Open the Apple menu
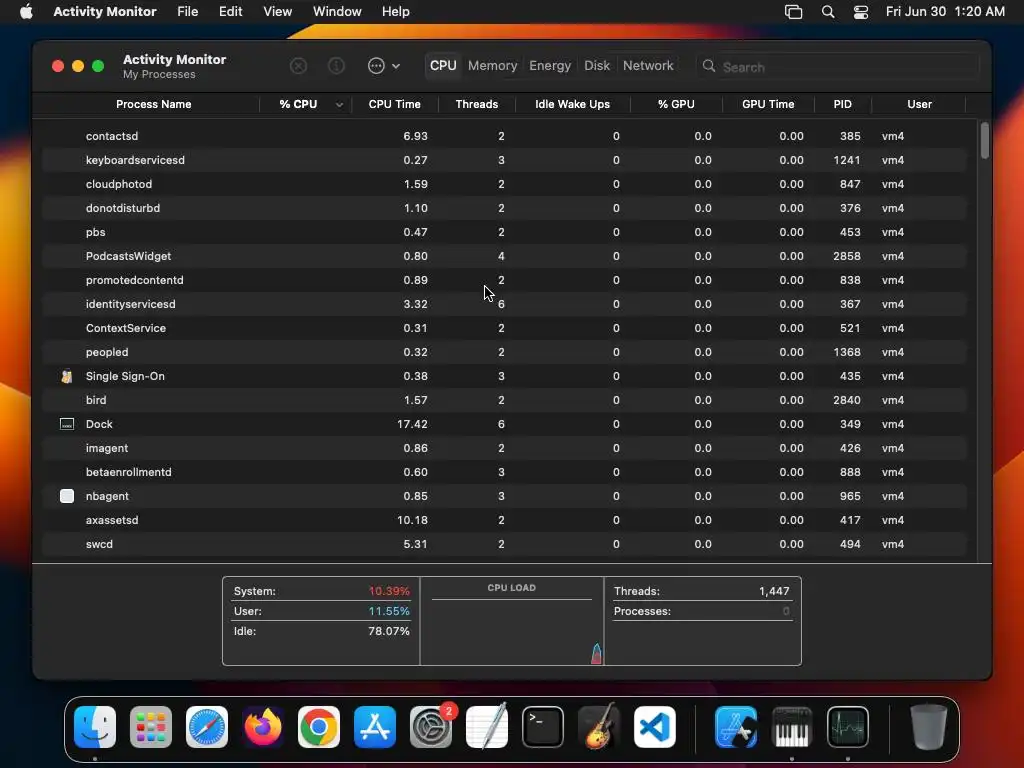The height and width of the screenshot is (768, 1024). click(26, 12)
